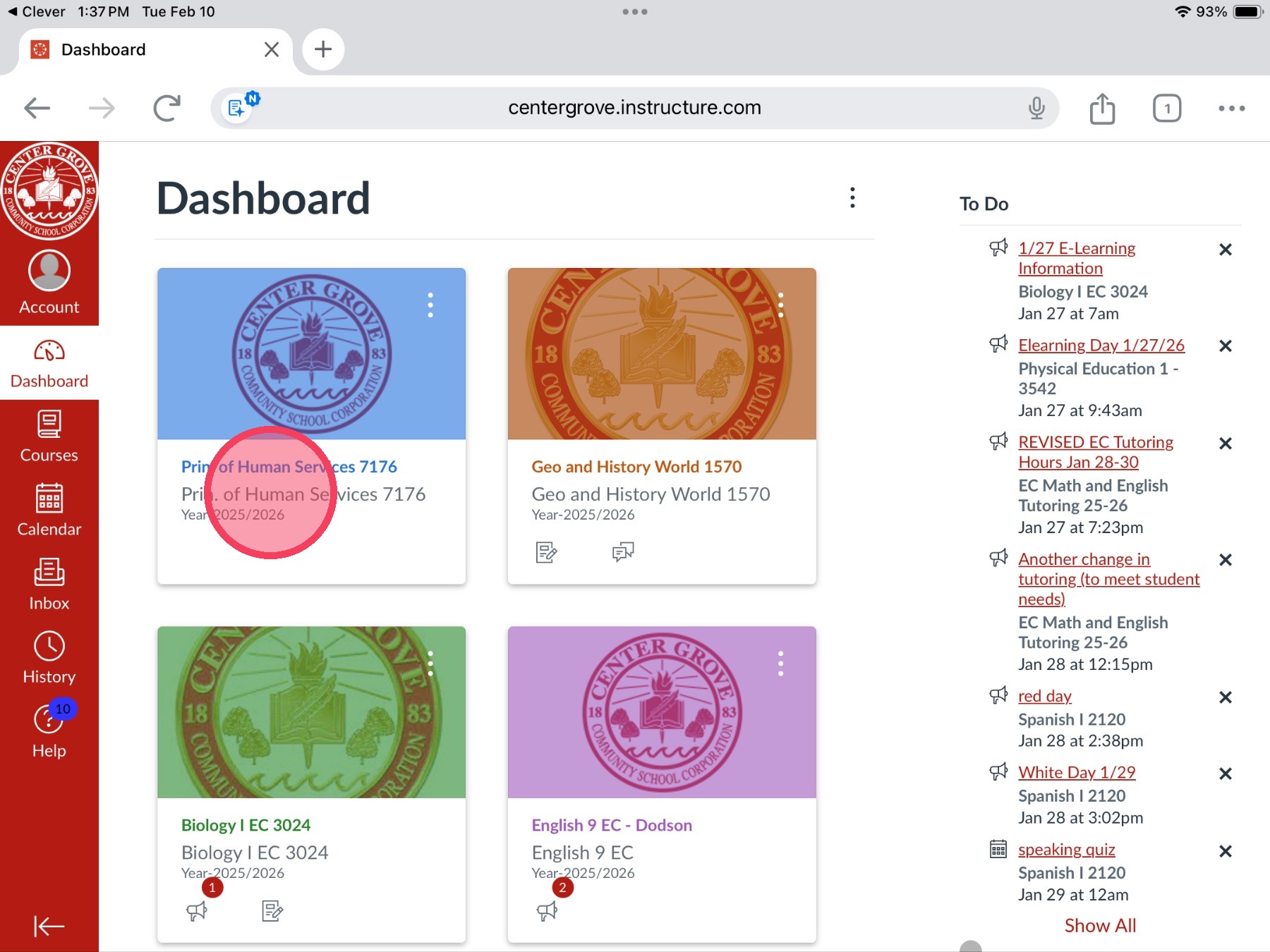Tap Geo and History World card image
Viewport: 1270px width, 952px height.
click(x=662, y=354)
